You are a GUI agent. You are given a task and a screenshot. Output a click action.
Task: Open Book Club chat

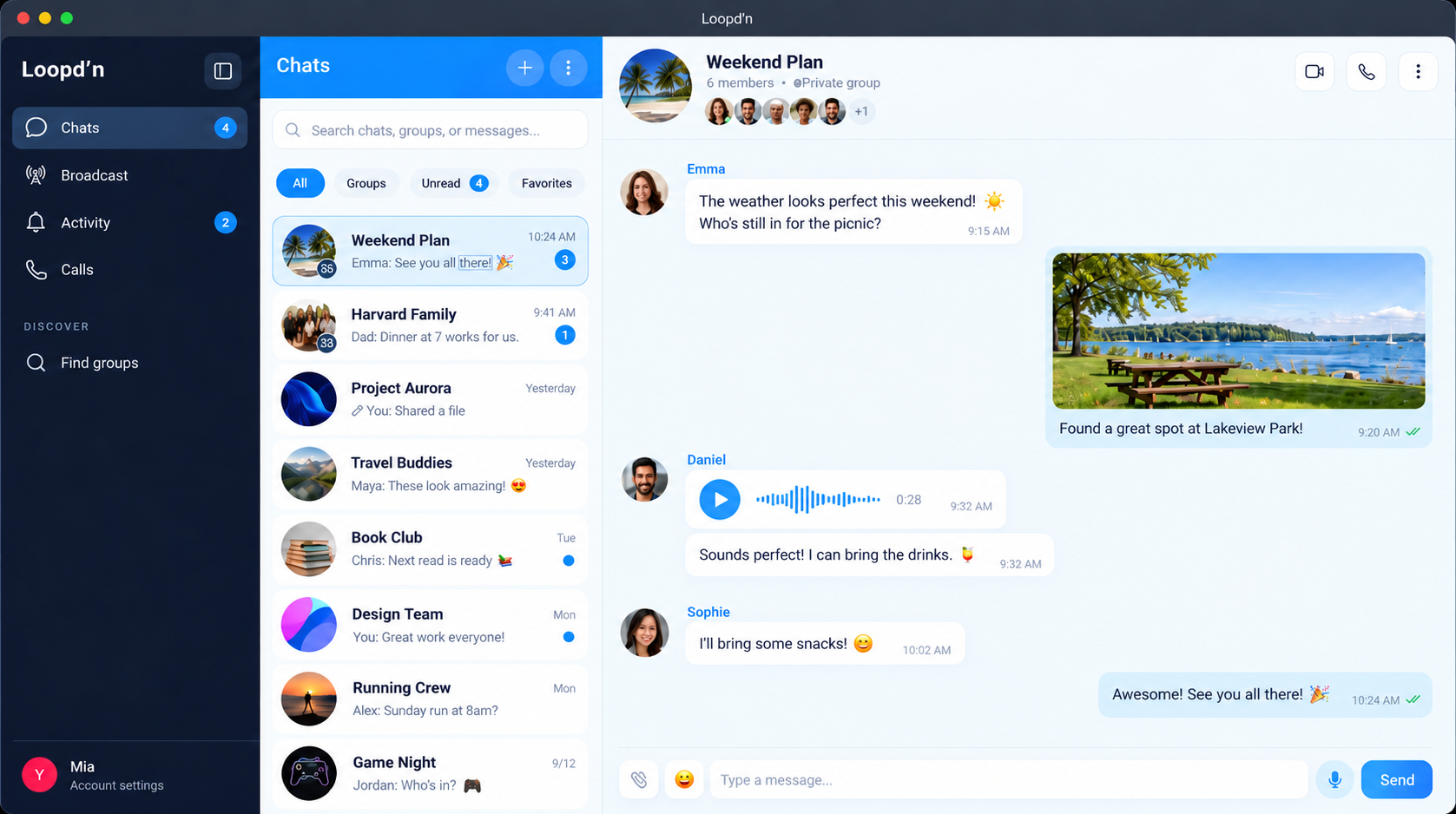coord(431,548)
